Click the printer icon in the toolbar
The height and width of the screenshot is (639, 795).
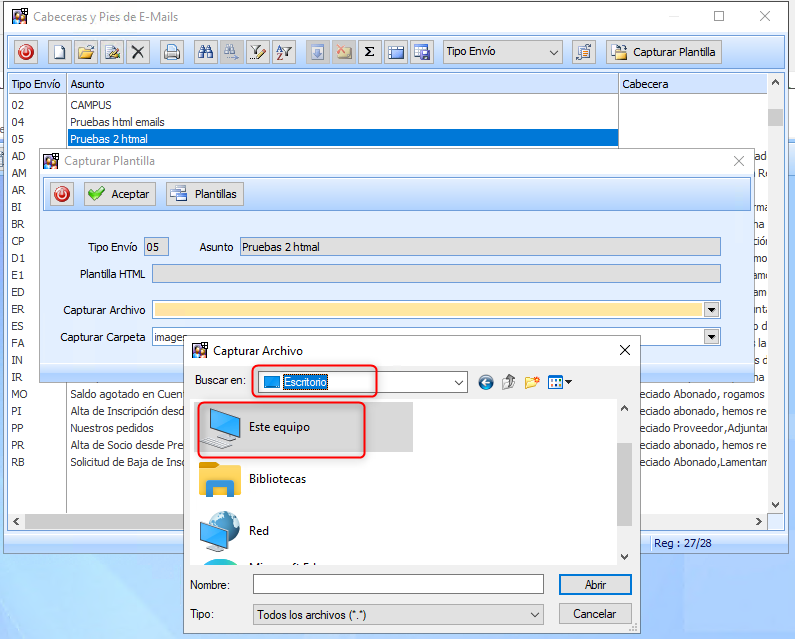(x=172, y=52)
